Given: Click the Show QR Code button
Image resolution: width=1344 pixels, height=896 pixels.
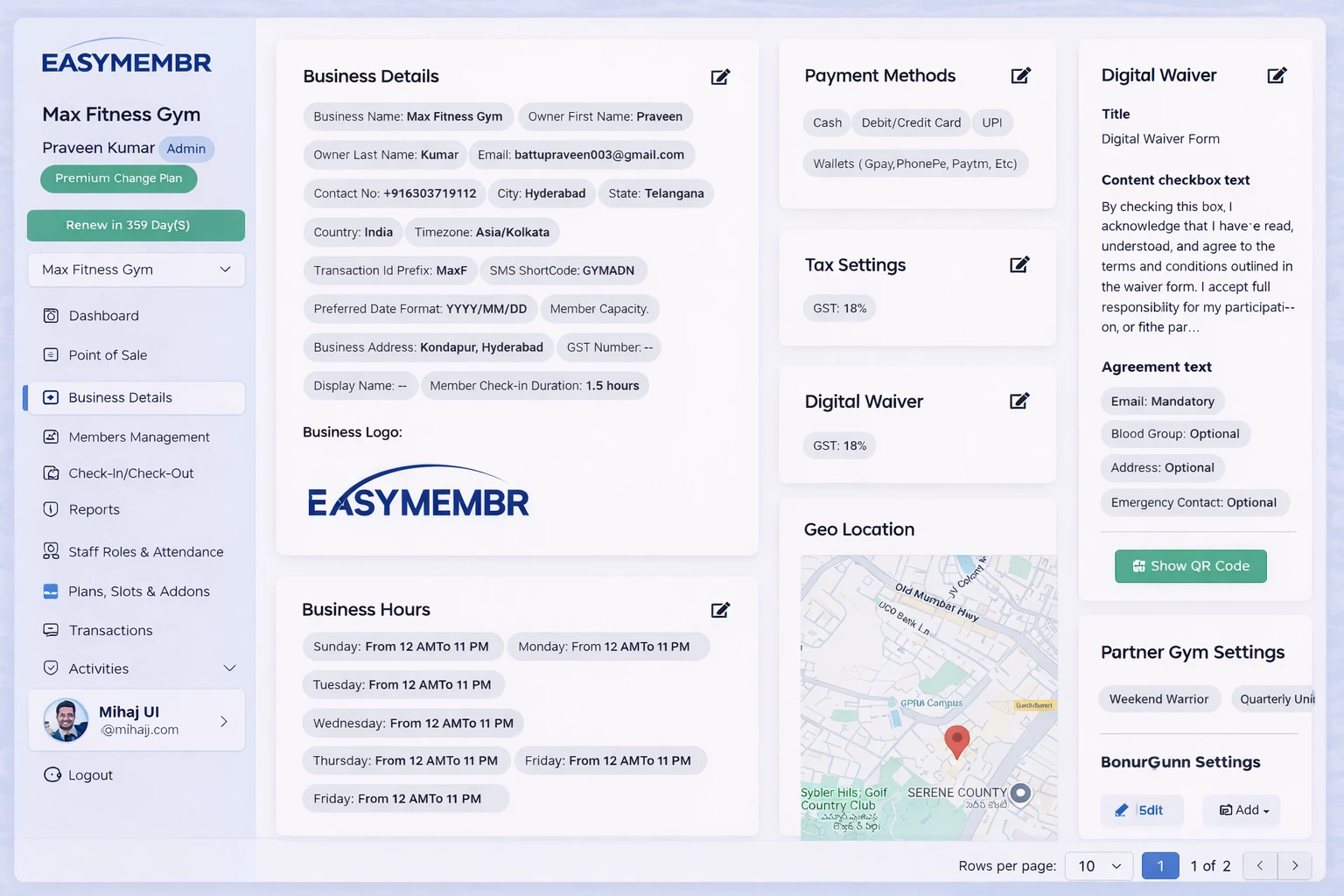Looking at the screenshot, I should 1190,565.
